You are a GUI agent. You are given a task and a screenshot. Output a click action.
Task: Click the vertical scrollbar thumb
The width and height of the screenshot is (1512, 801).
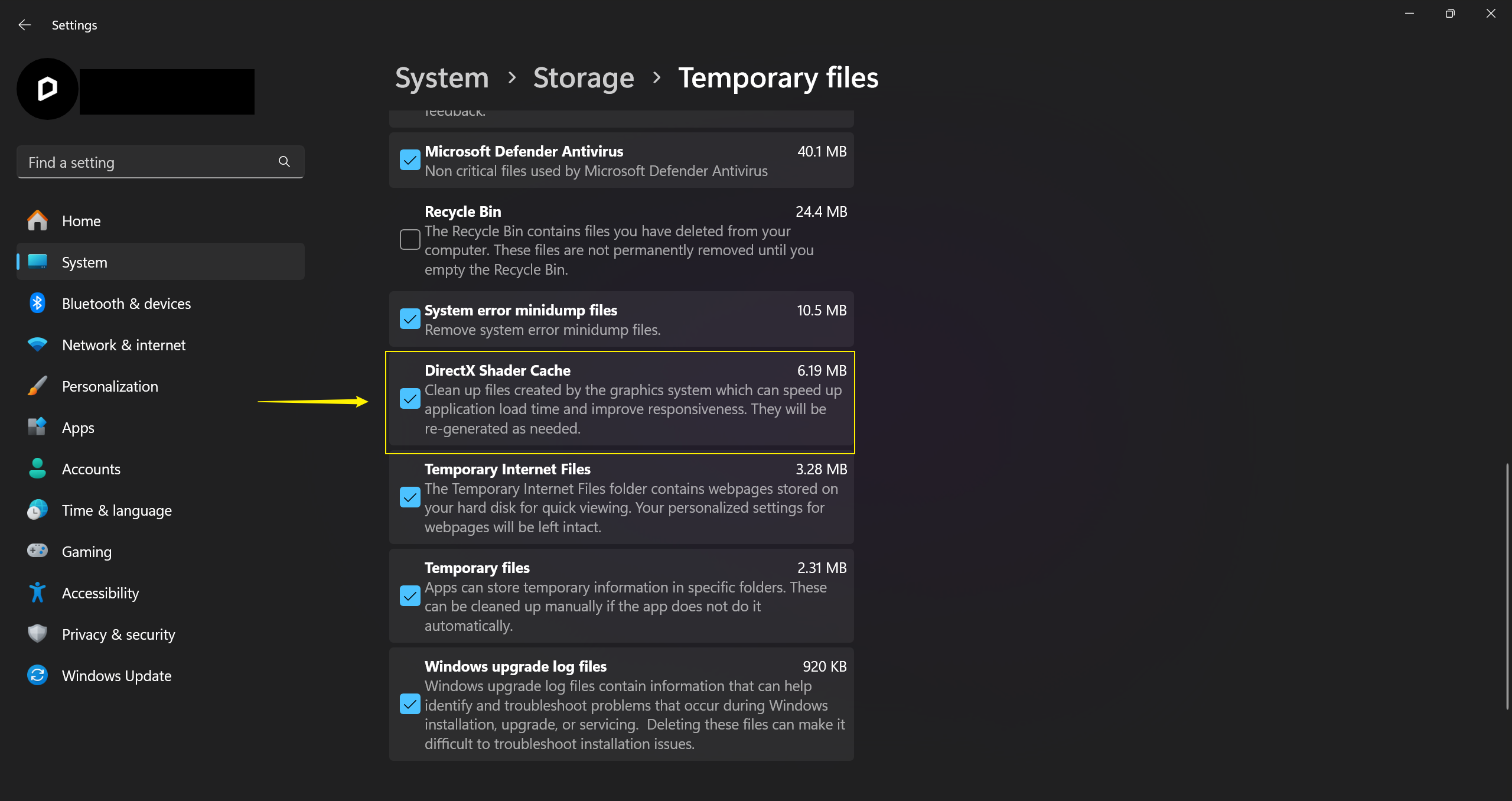tap(1507, 586)
